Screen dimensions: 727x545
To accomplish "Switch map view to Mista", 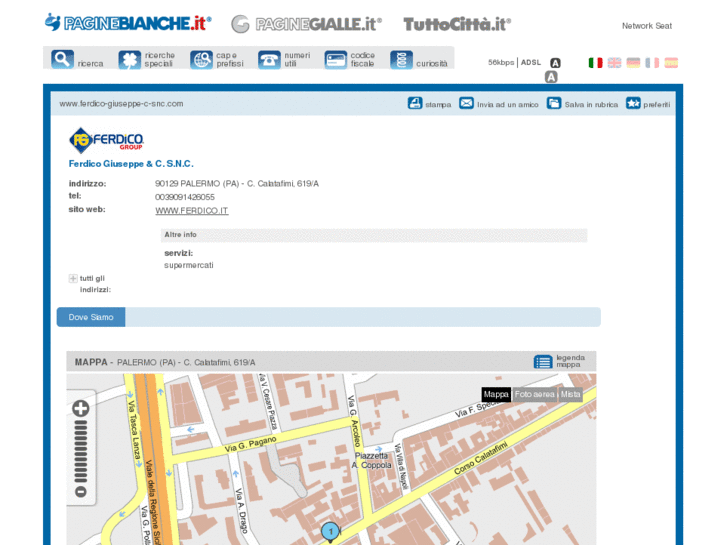I will 570,394.
